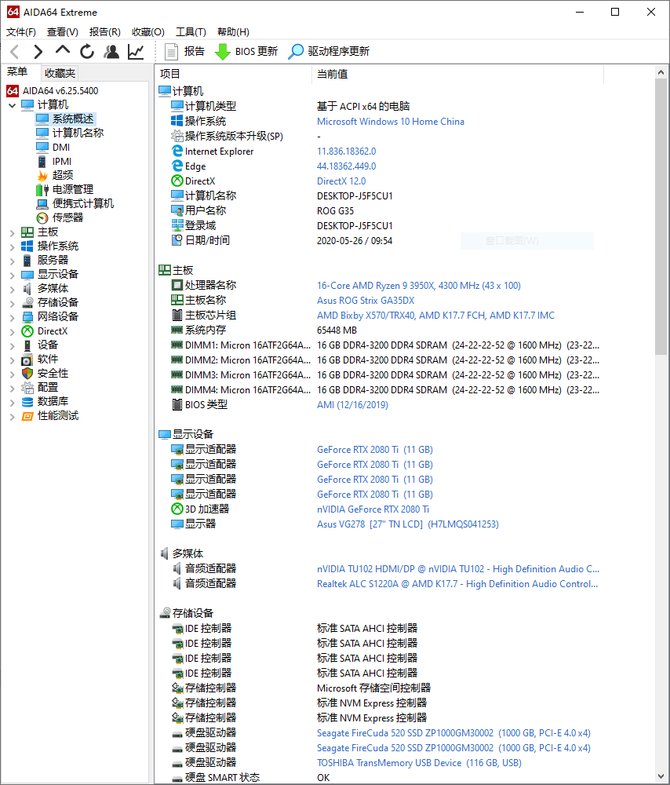Screen dimensions: 670x785
Task: Select 传感器 in the sidebar tree
Action: (67, 217)
